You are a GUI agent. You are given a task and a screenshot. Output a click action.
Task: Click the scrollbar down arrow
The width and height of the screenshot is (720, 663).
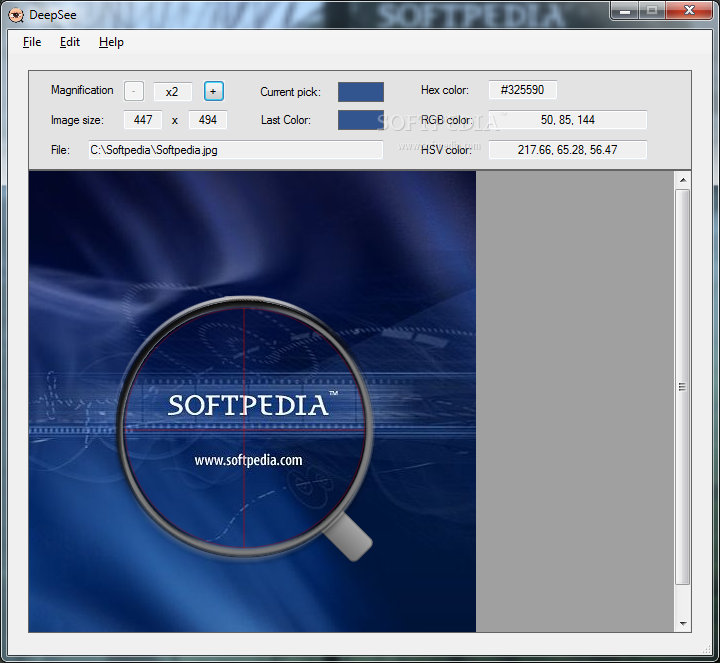(683, 624)
